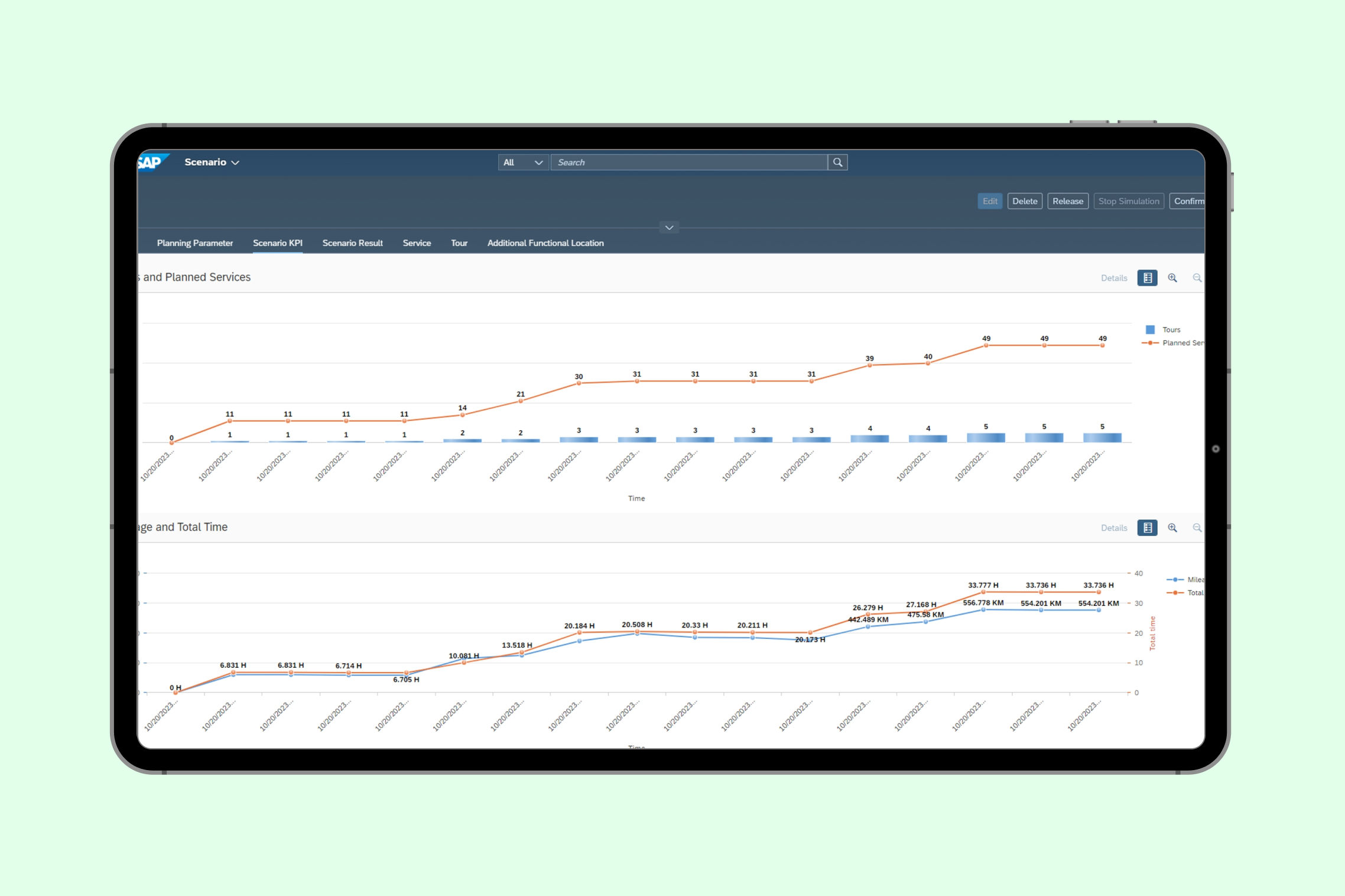Screen dimensions: 1345x896
Task: Open the Scenario Result tab
Action: pos(353,243)
